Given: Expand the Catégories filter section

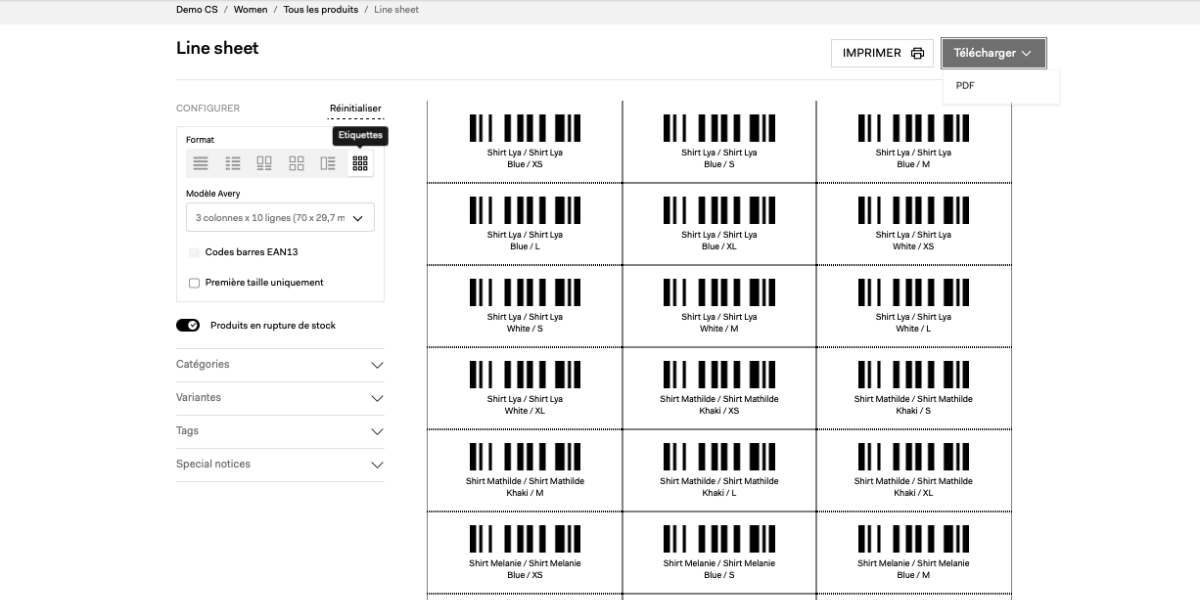Looking at the screenshot, I should (280, 365).
